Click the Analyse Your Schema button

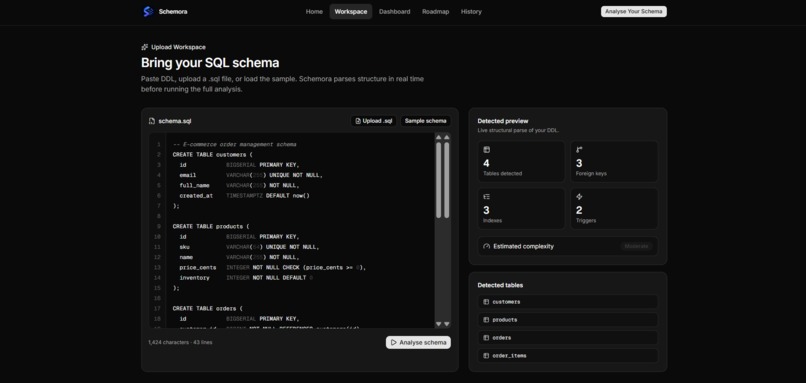[633, 11]
